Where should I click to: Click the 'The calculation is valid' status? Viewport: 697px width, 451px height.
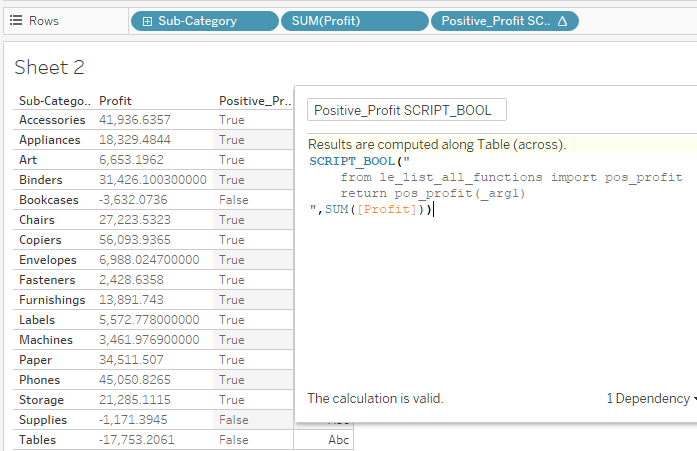(x=375, y=398)
